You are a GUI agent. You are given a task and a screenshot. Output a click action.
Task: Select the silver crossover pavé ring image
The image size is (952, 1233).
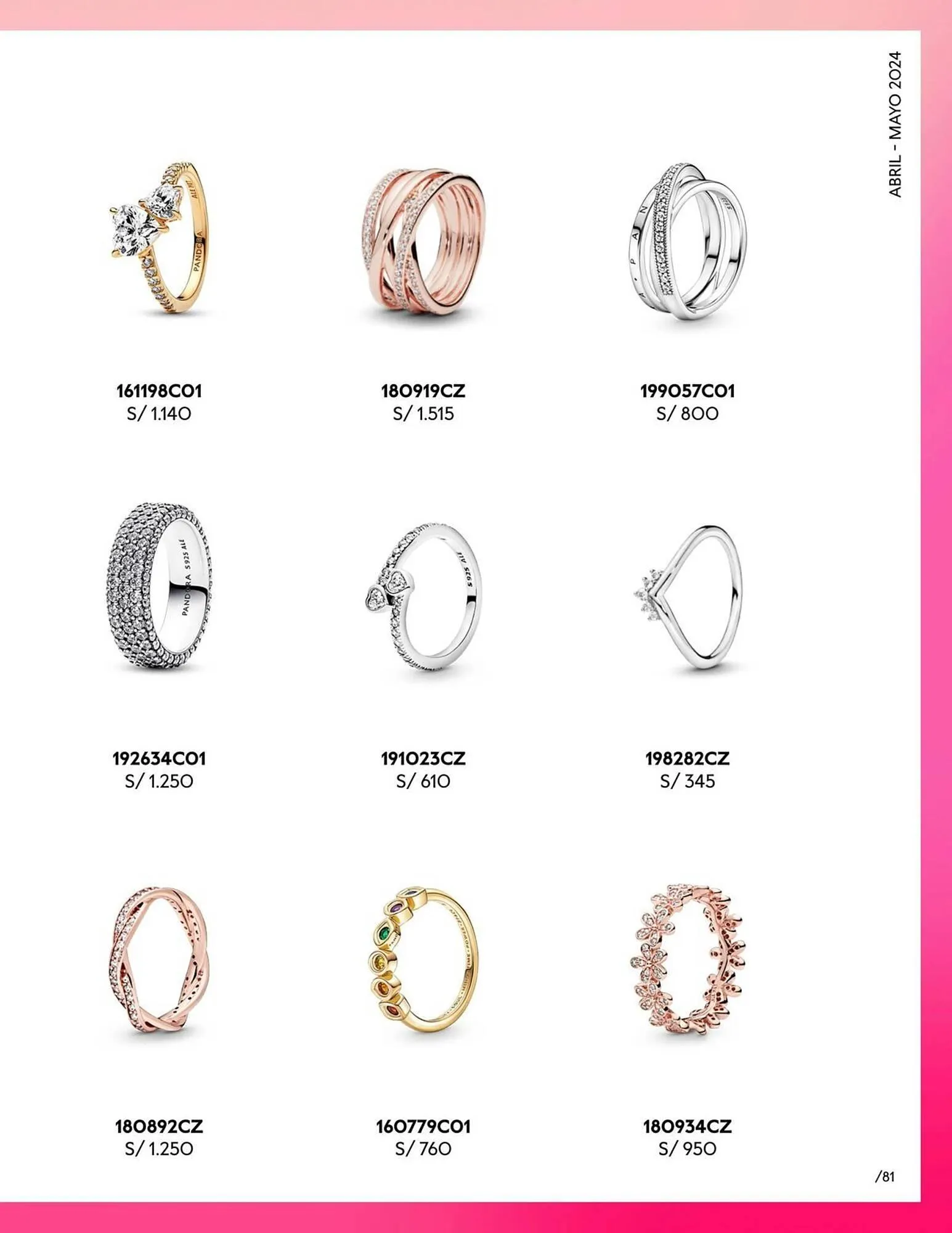[x=688, y=241]
